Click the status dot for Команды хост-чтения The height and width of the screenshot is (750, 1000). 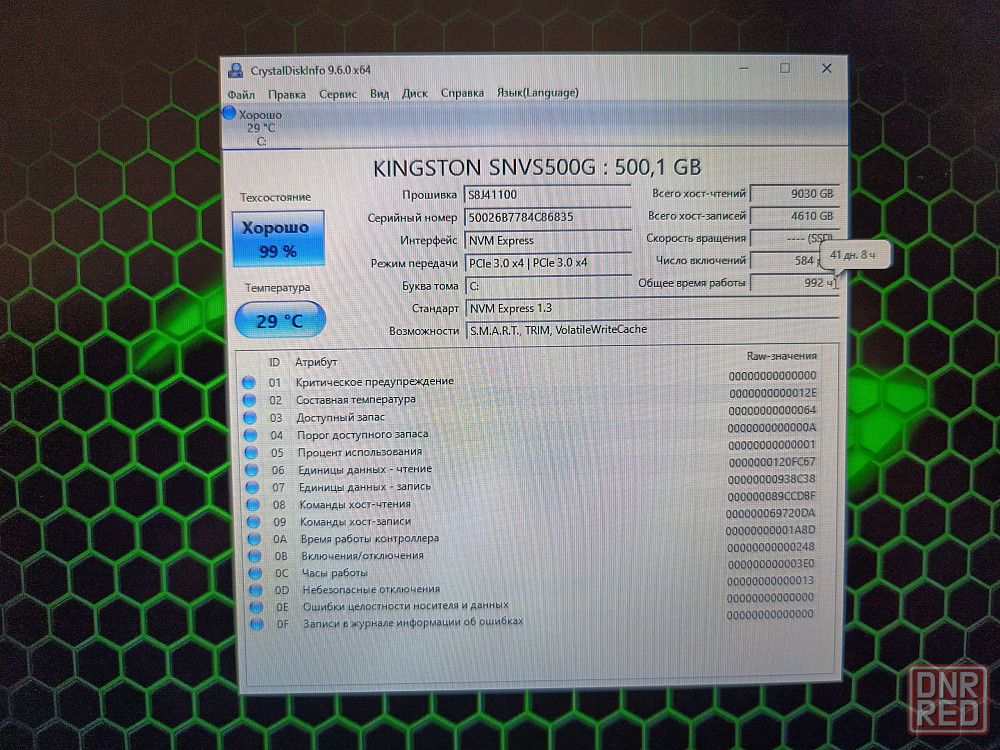coord(253,505)
